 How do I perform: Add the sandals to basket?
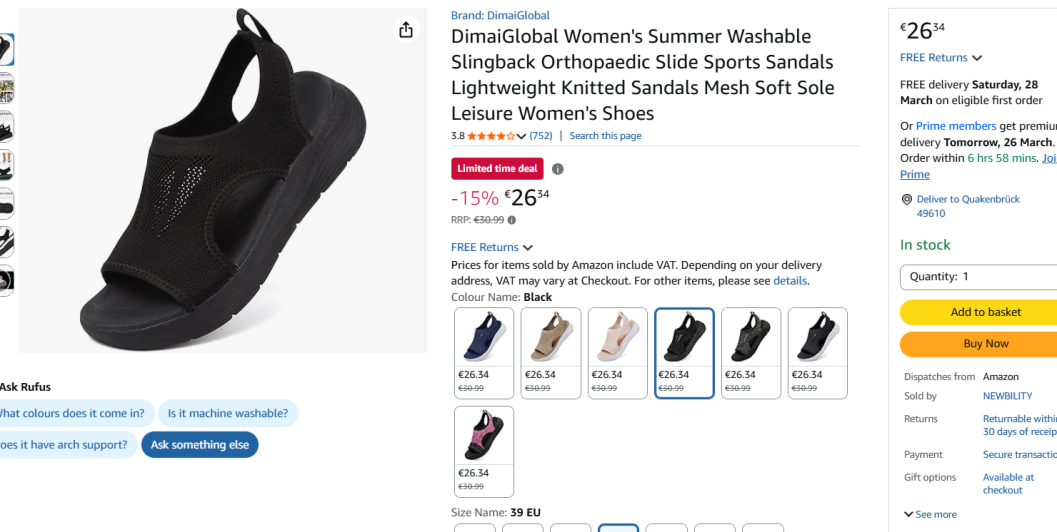click(x=984, y=312)
